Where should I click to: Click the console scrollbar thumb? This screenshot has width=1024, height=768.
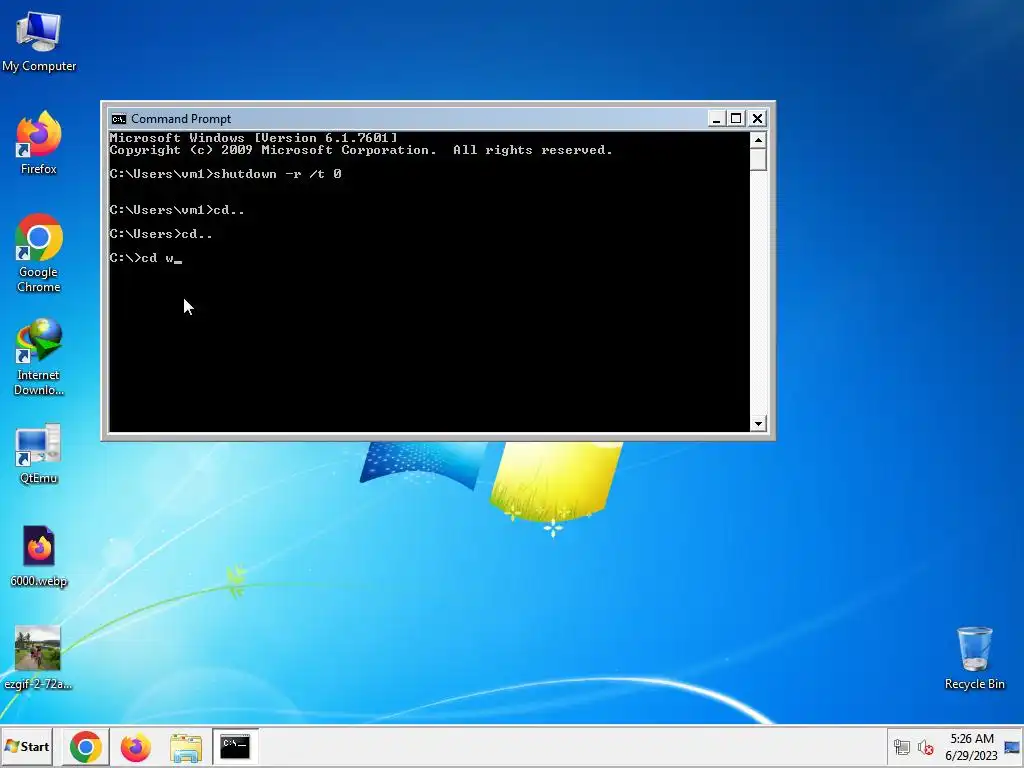pyautogui.click(x=758, y=159)
